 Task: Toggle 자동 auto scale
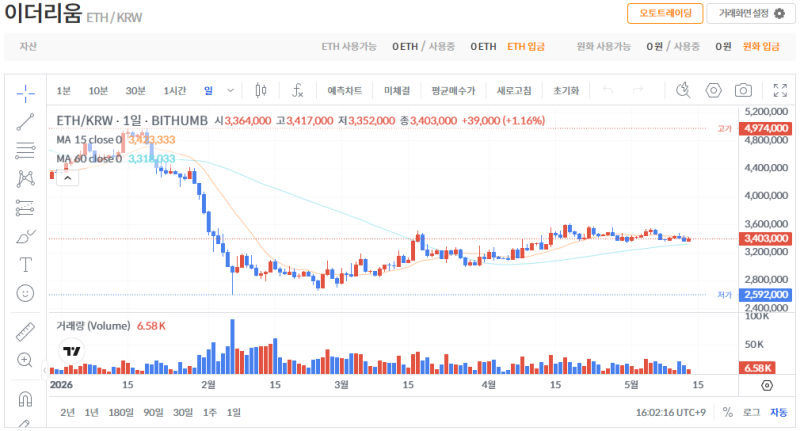coord(779,412)
